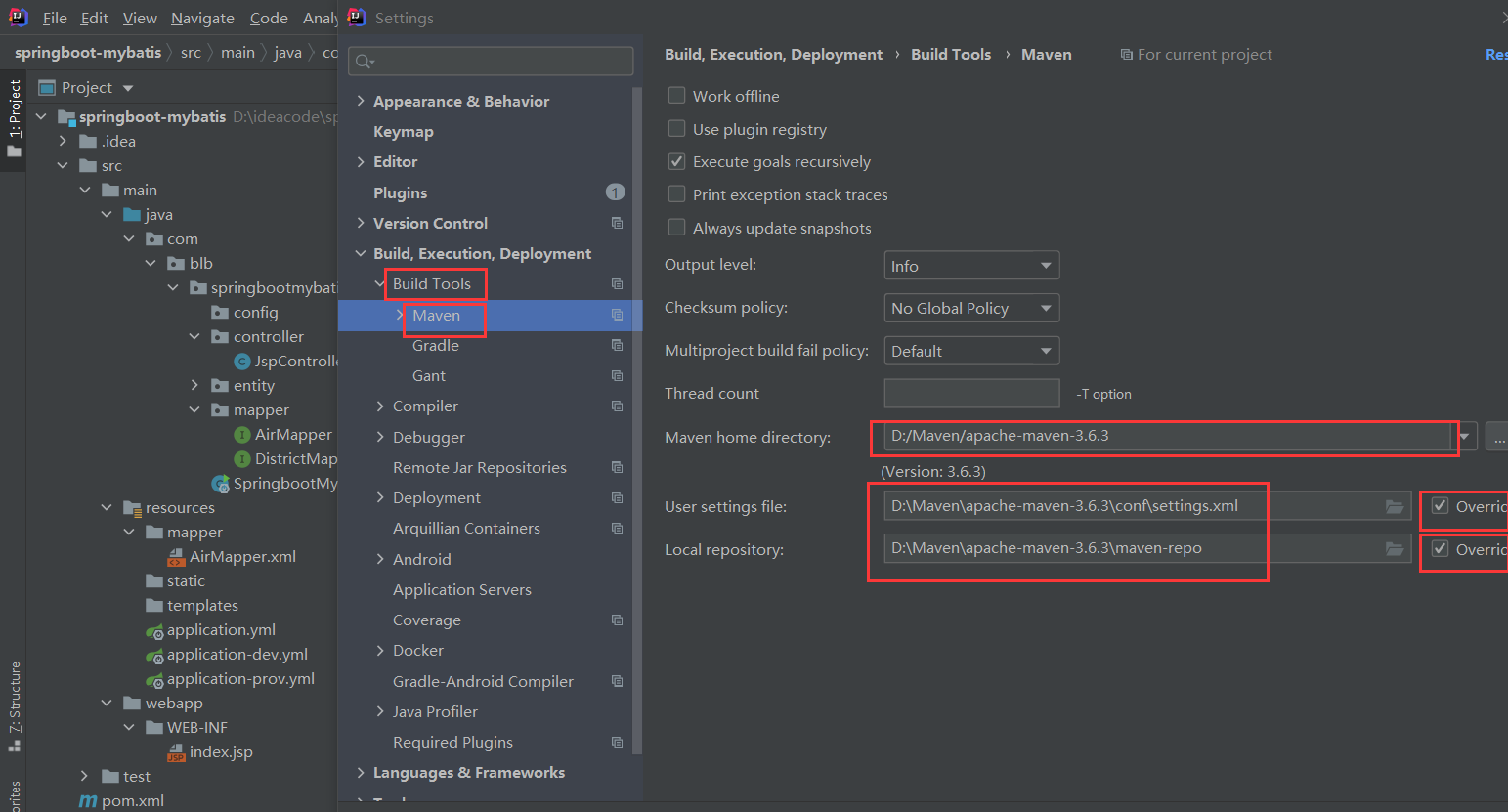Expand the Maven settings subnode

coord(400,315)
